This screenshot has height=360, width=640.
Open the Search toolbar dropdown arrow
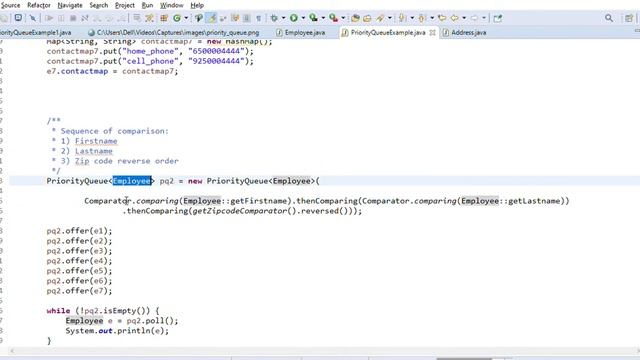[x=390, y=18]
